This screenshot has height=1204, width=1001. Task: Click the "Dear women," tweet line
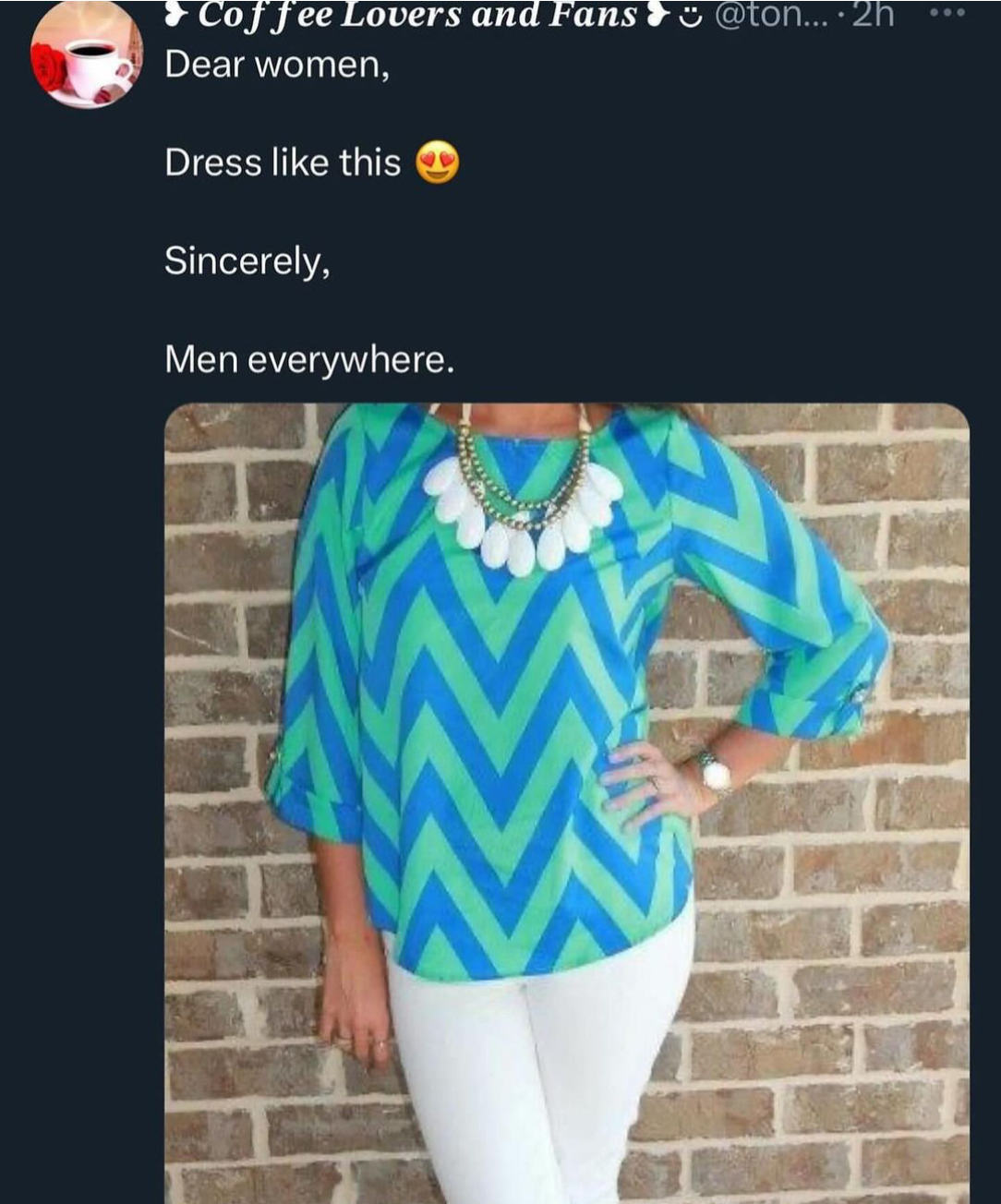coord(277,65)
